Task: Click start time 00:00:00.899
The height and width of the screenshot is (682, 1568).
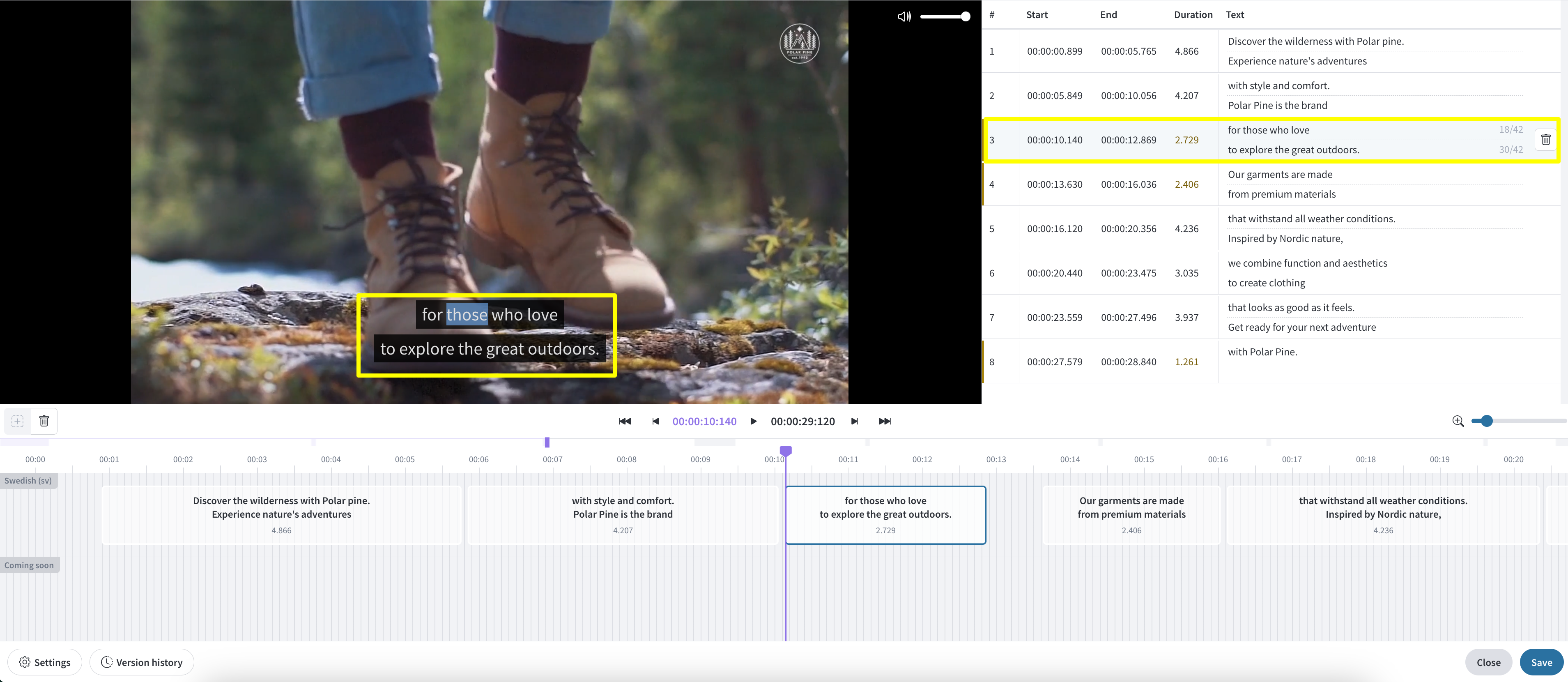Action: point(1055,51)
